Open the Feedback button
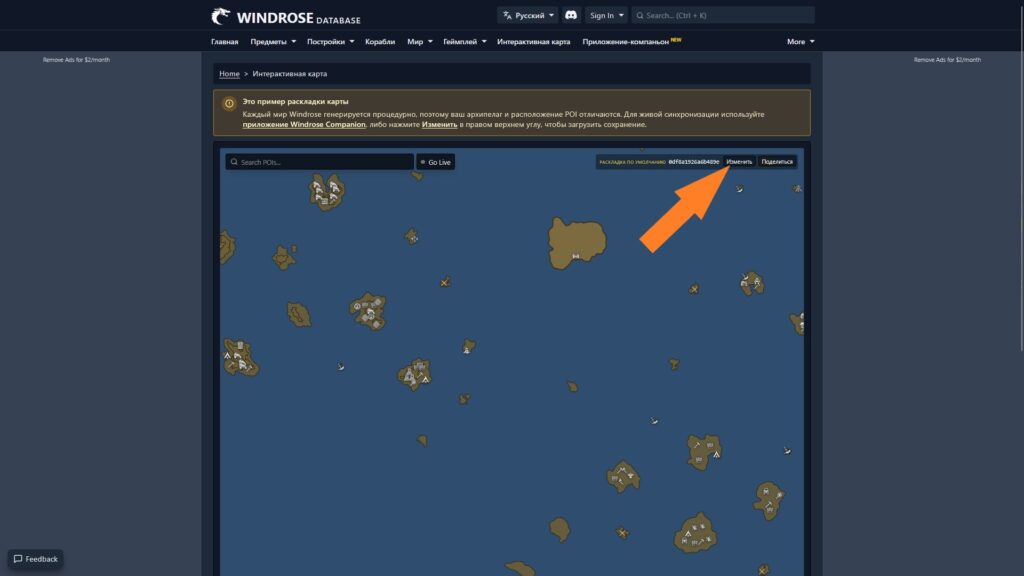 pyautogui.click(x=36, y=559)
